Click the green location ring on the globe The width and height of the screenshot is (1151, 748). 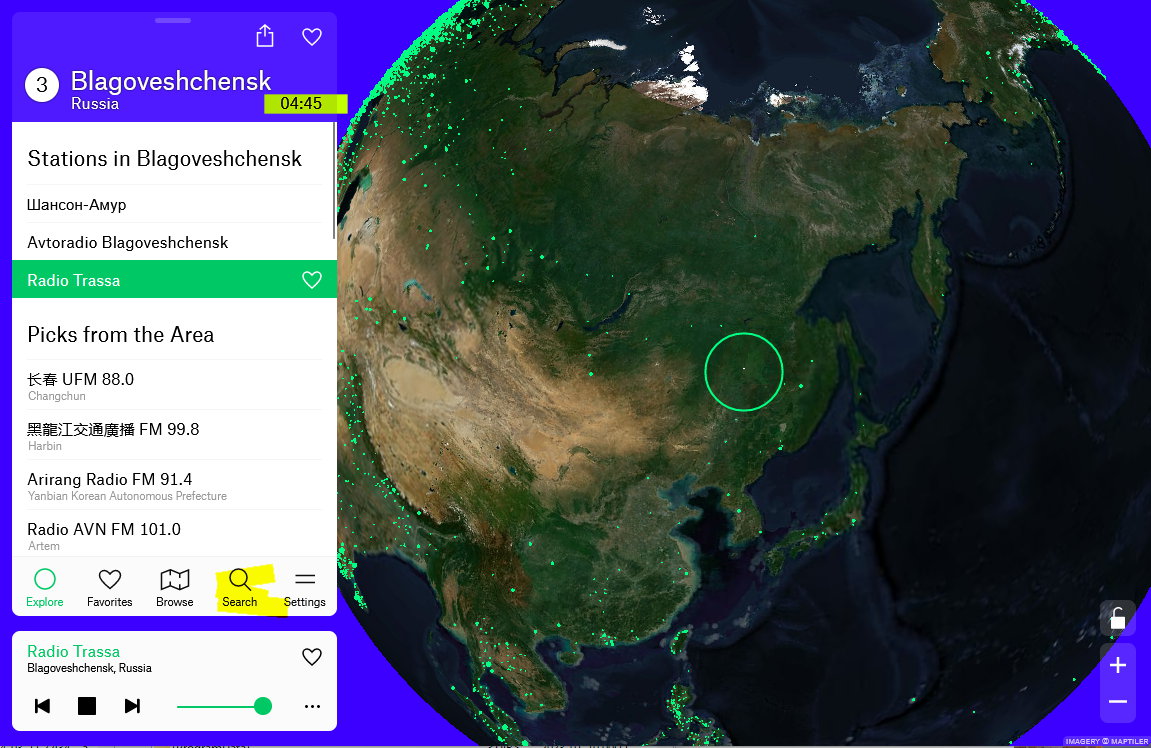click(744, 371)
